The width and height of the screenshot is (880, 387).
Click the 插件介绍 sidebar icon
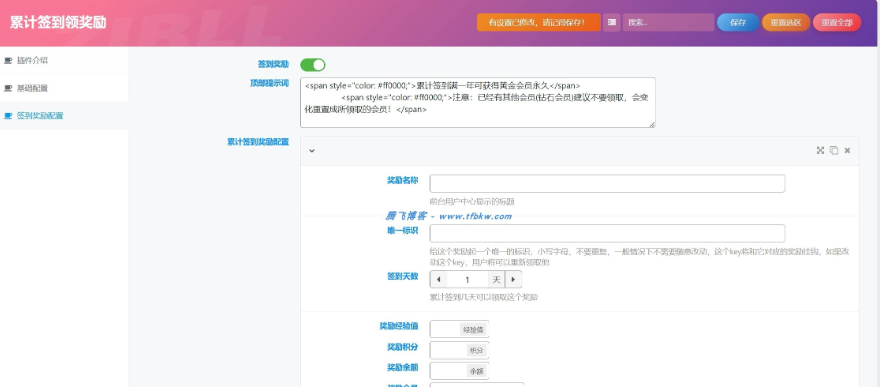coord(8,61)
